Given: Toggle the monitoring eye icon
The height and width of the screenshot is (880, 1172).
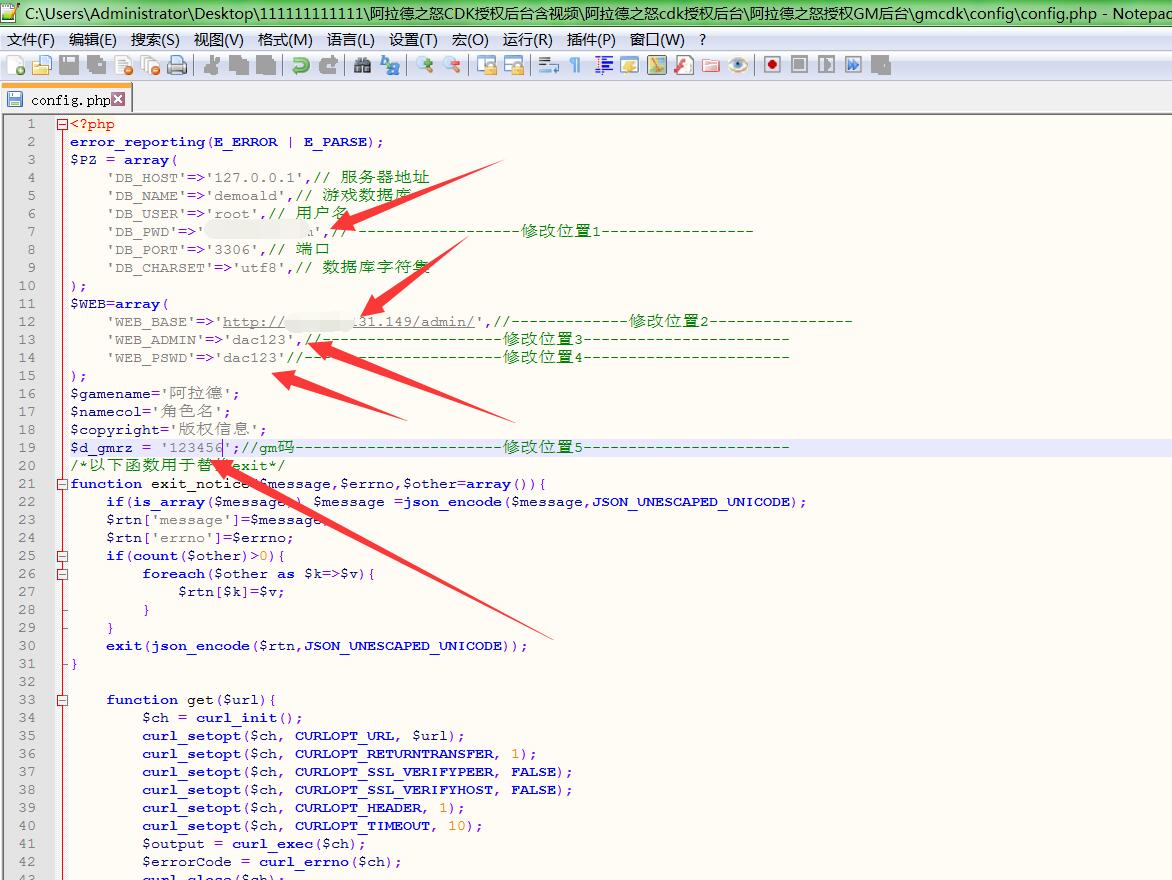Looking at the screenshot, I should [738, 65].
